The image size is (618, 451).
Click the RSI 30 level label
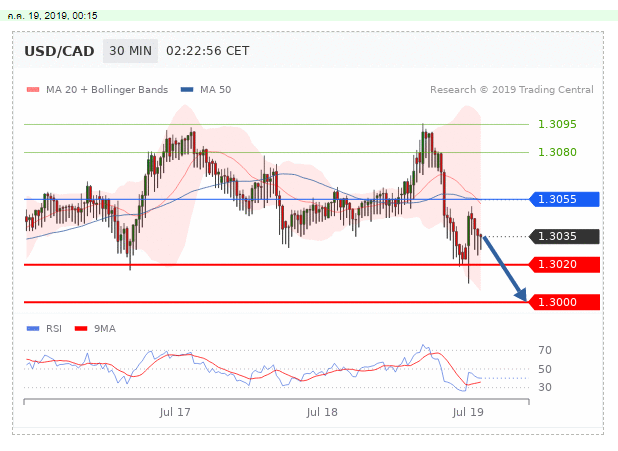545,387
